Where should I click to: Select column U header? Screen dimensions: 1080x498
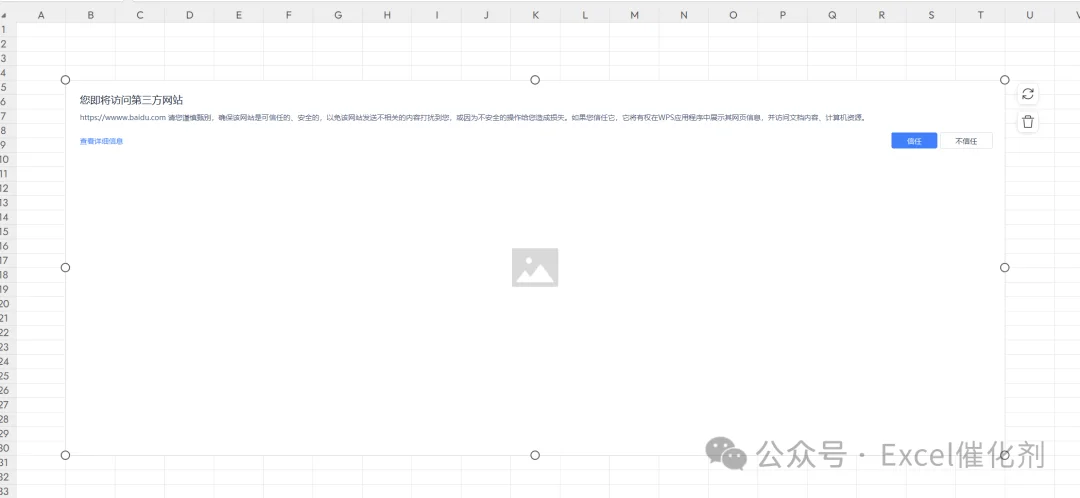click(1030, 15)
